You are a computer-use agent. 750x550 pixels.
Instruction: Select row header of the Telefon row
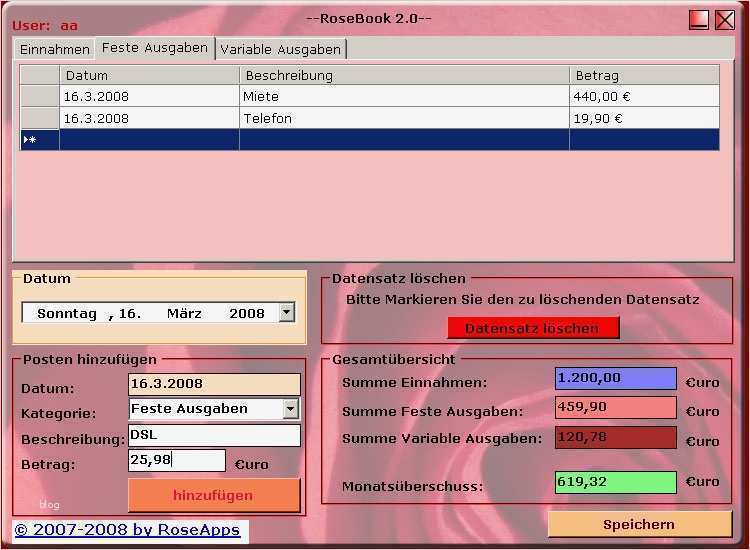40,118
